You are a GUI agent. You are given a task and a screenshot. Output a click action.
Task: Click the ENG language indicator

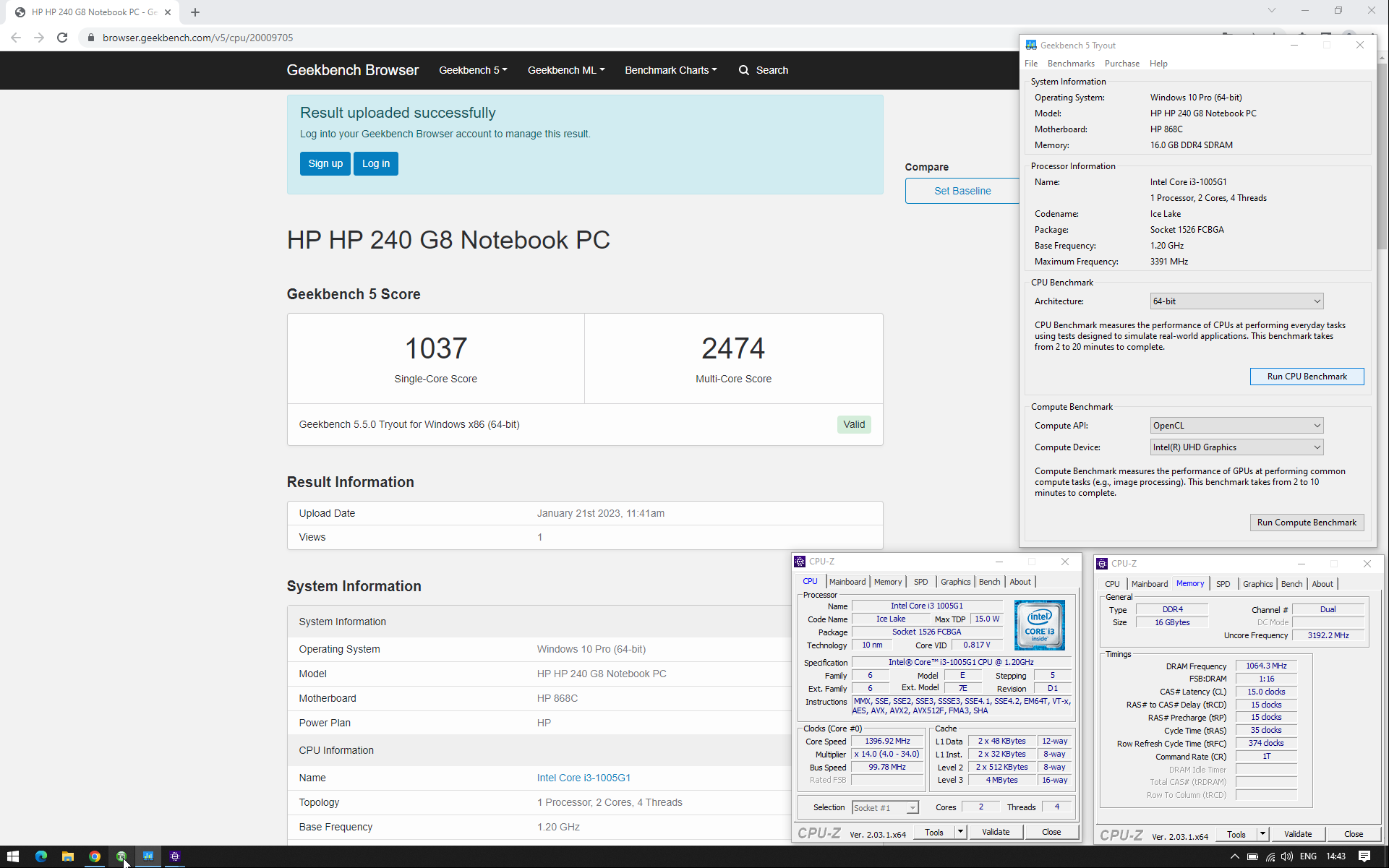(x=1308, y=856)
